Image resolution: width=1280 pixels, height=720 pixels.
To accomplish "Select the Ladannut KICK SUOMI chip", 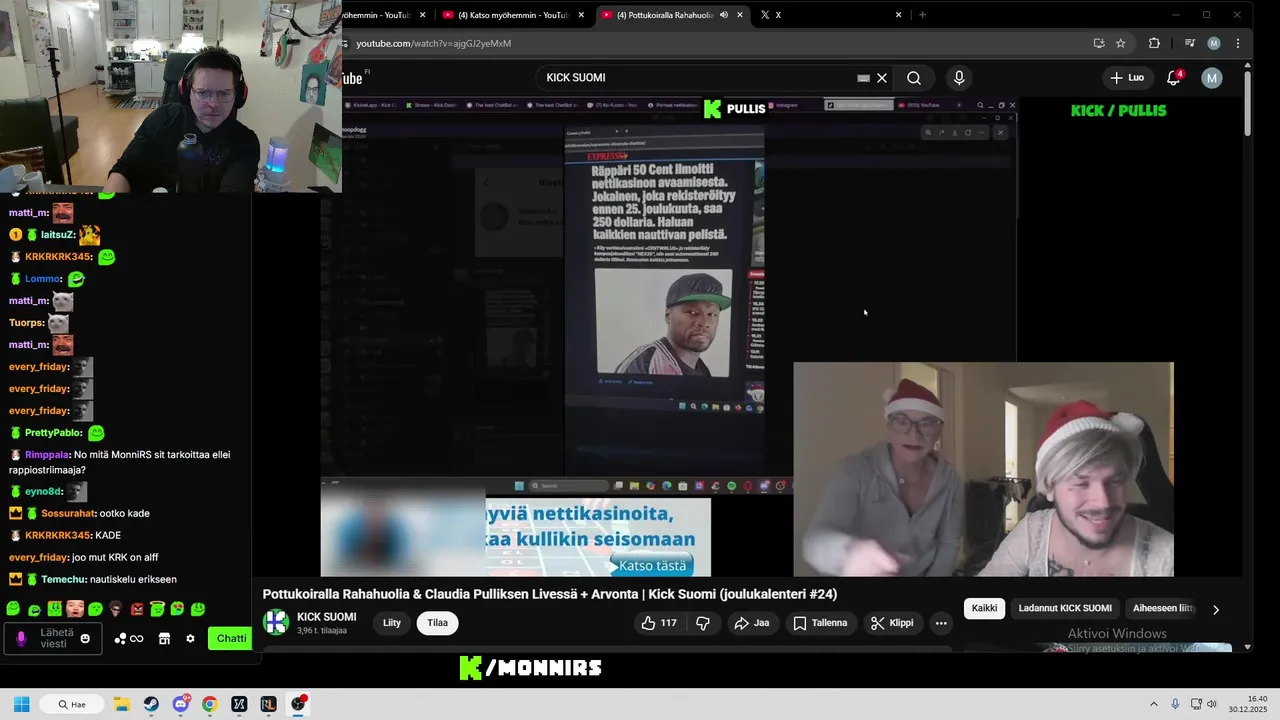I will click(1065, 608).
